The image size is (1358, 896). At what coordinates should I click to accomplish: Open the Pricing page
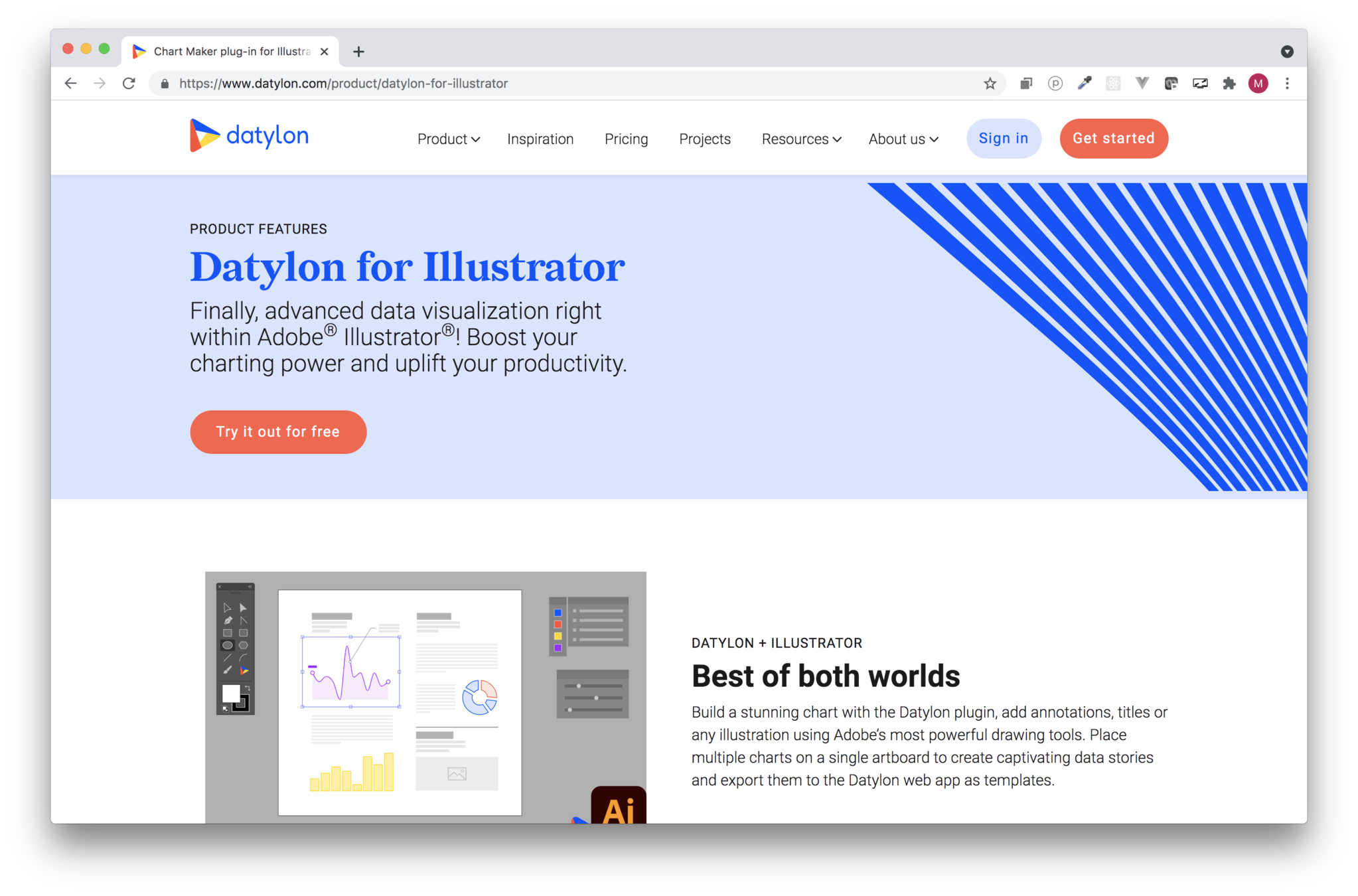626,139
